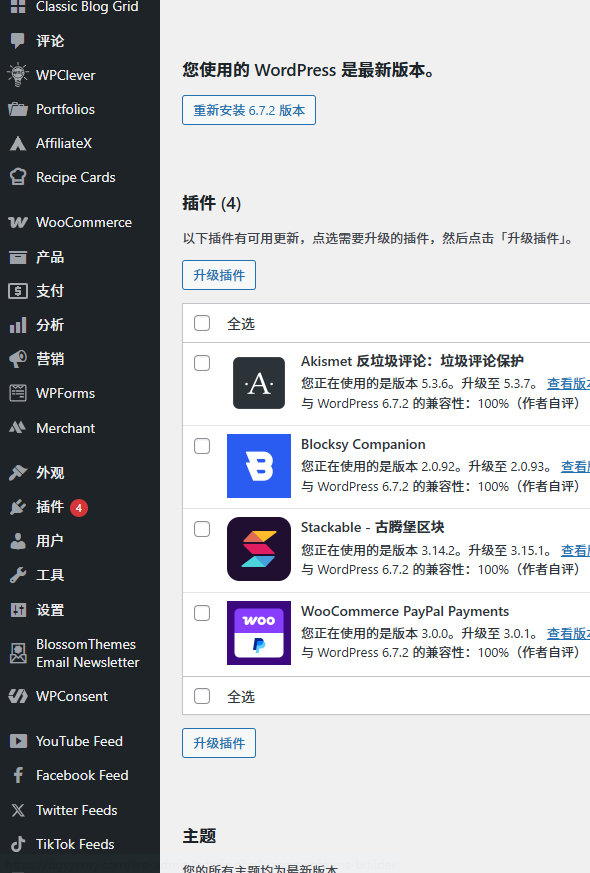
Task: Tick the Akismet plugin checkbox
Action: pos(202,363)
